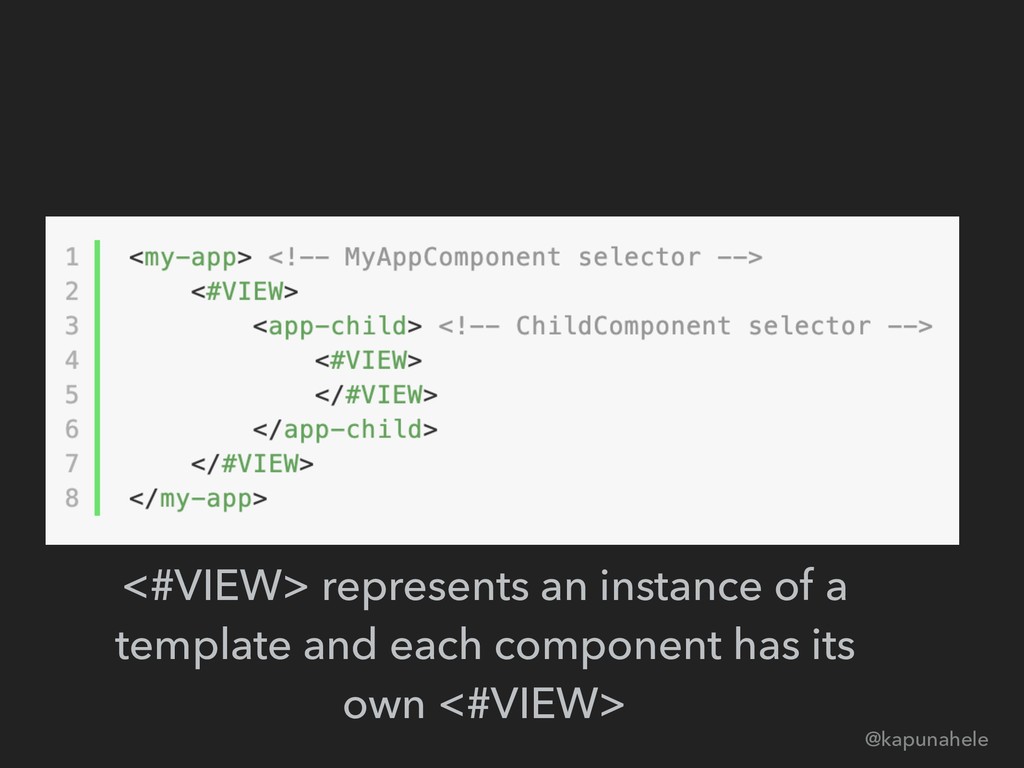This screenshot has width=1024, height=768.
Task: Select the opening <app-child> tag
Action: tap(335, 326)
